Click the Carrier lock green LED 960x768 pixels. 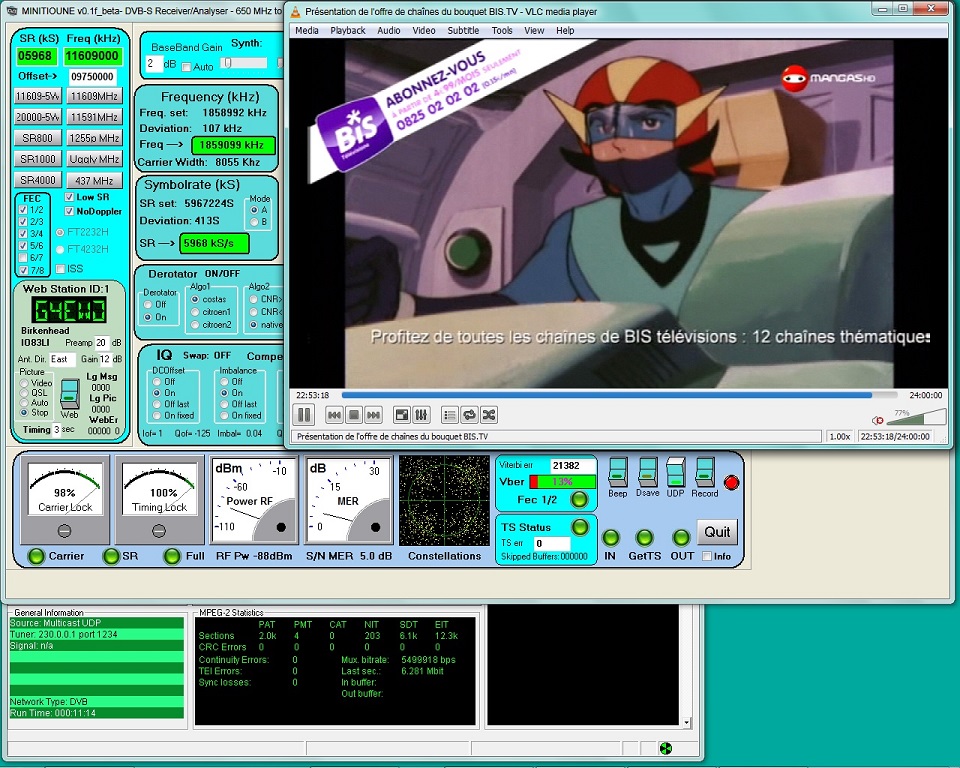click(37, 556)
